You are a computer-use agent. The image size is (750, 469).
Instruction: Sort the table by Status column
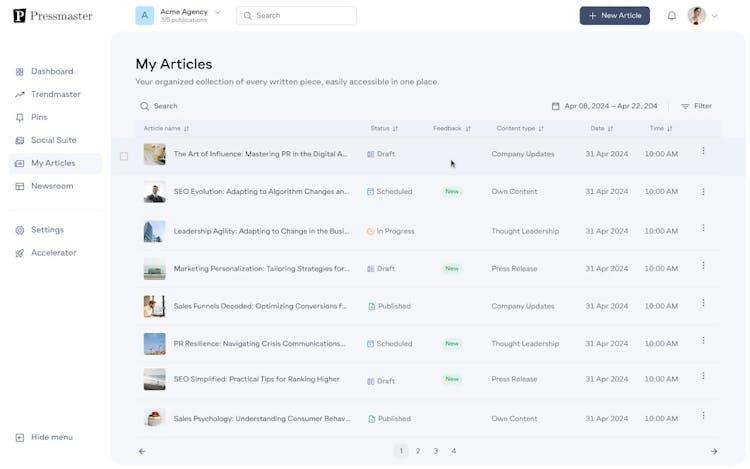click(384, 128)
